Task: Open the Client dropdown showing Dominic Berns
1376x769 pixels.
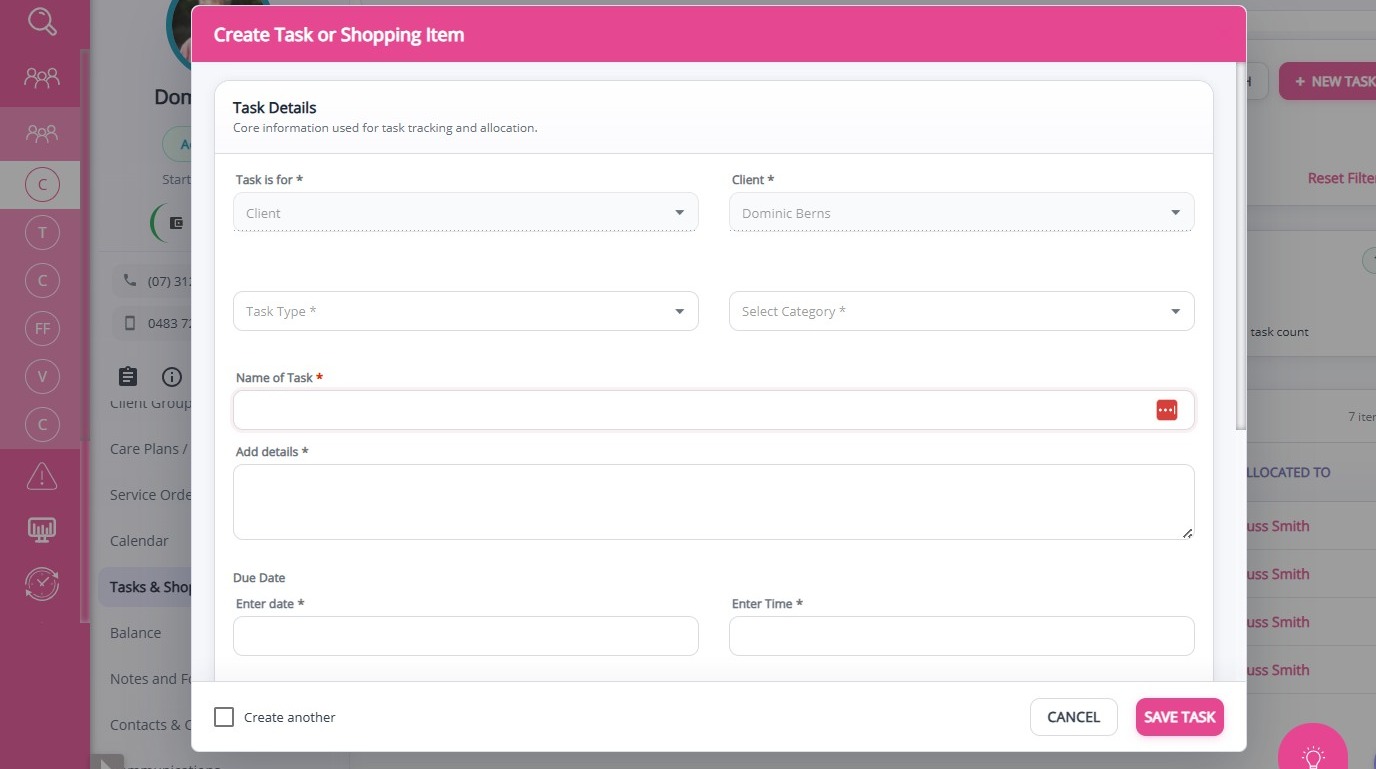Action: pyautogui.click(x=962, y=213)
